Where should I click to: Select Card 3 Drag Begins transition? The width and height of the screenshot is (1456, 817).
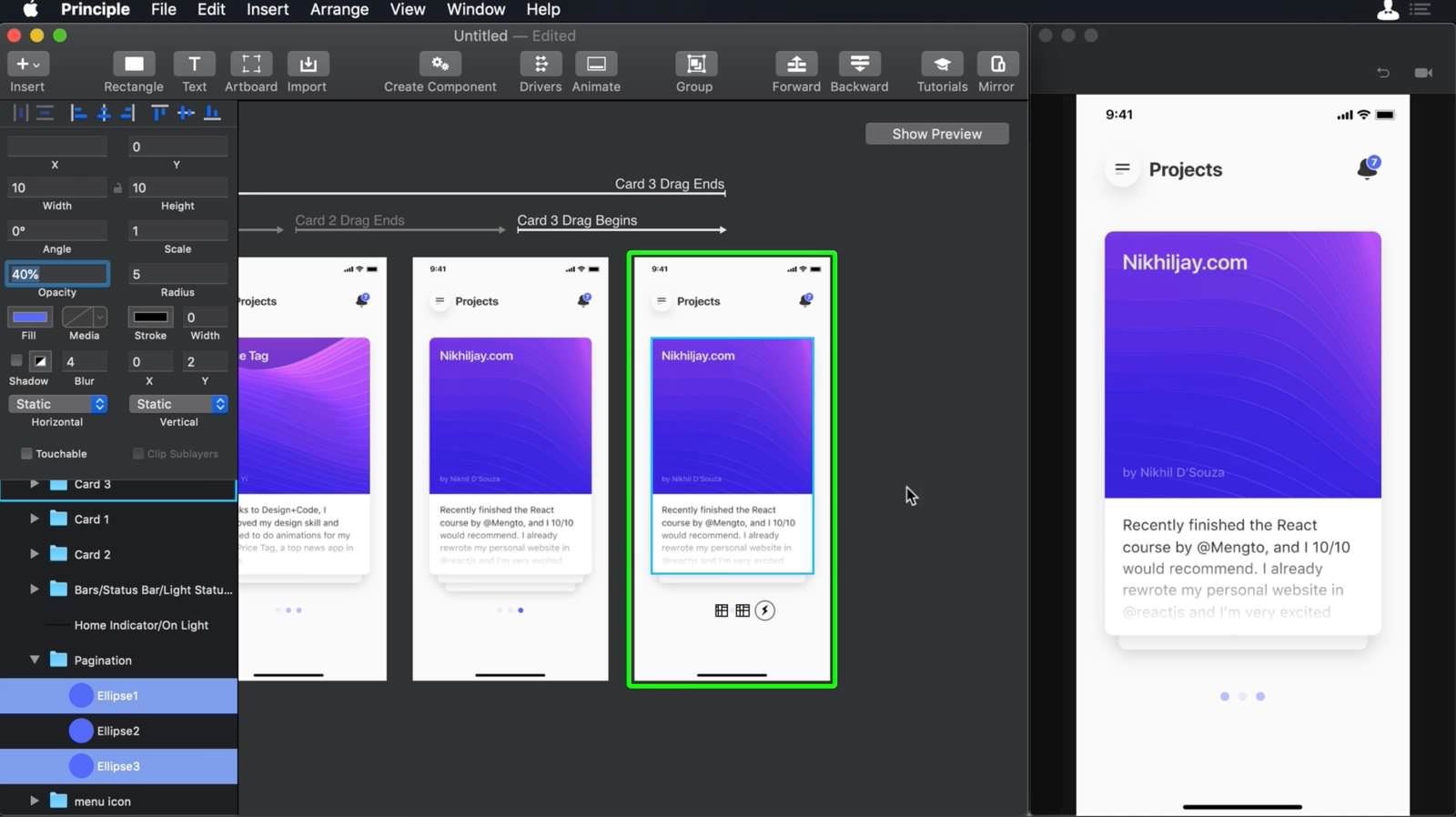tap(577, 220)
